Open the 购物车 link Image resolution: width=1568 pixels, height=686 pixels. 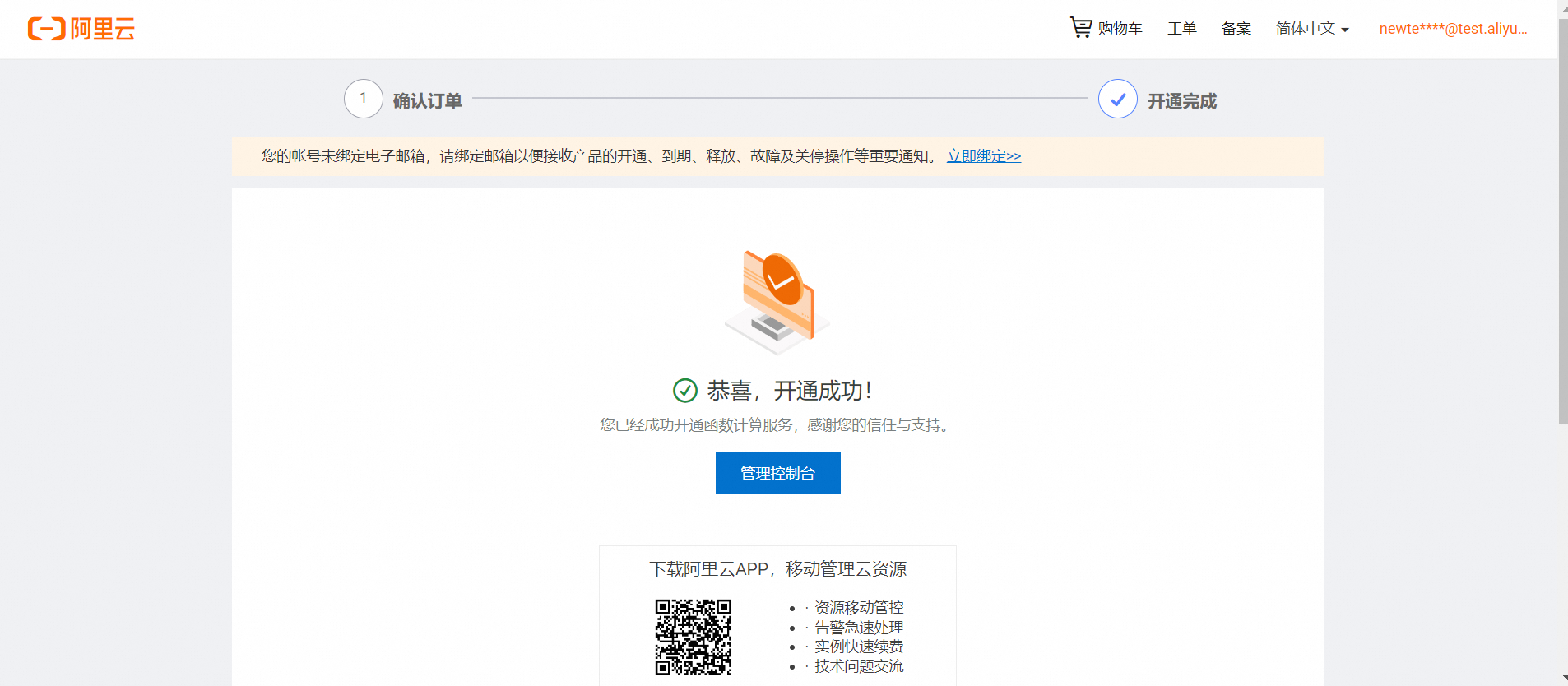(1120, 29)
